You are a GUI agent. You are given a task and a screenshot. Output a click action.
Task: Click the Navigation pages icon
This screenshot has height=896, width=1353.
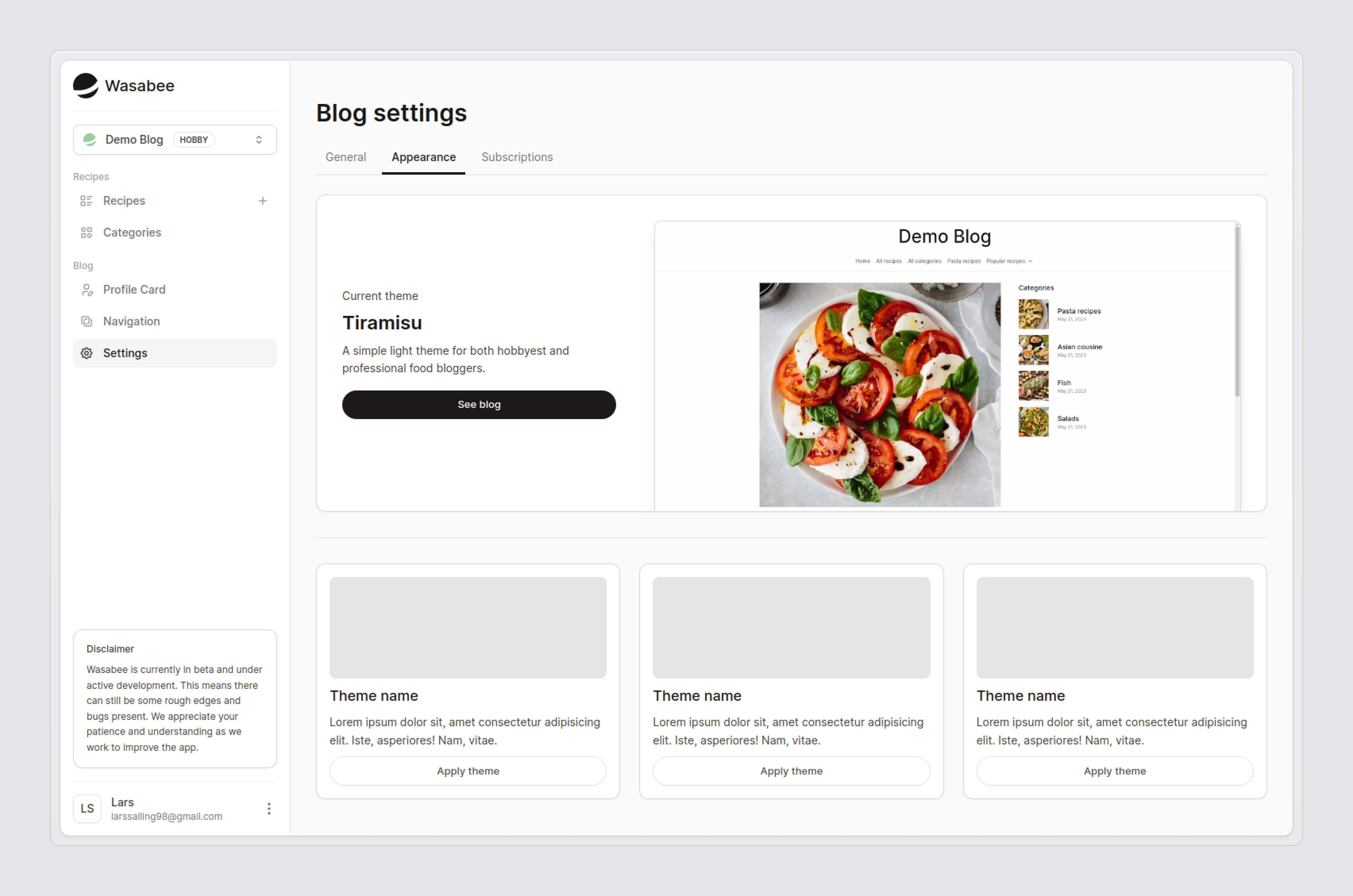[x=87, y=321]
